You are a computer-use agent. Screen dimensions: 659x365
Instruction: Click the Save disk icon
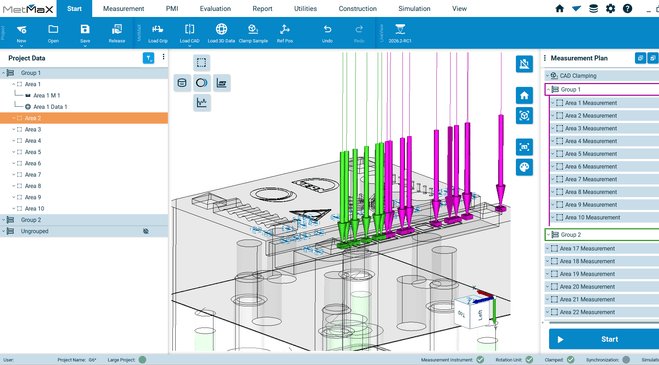coord(85,29)
